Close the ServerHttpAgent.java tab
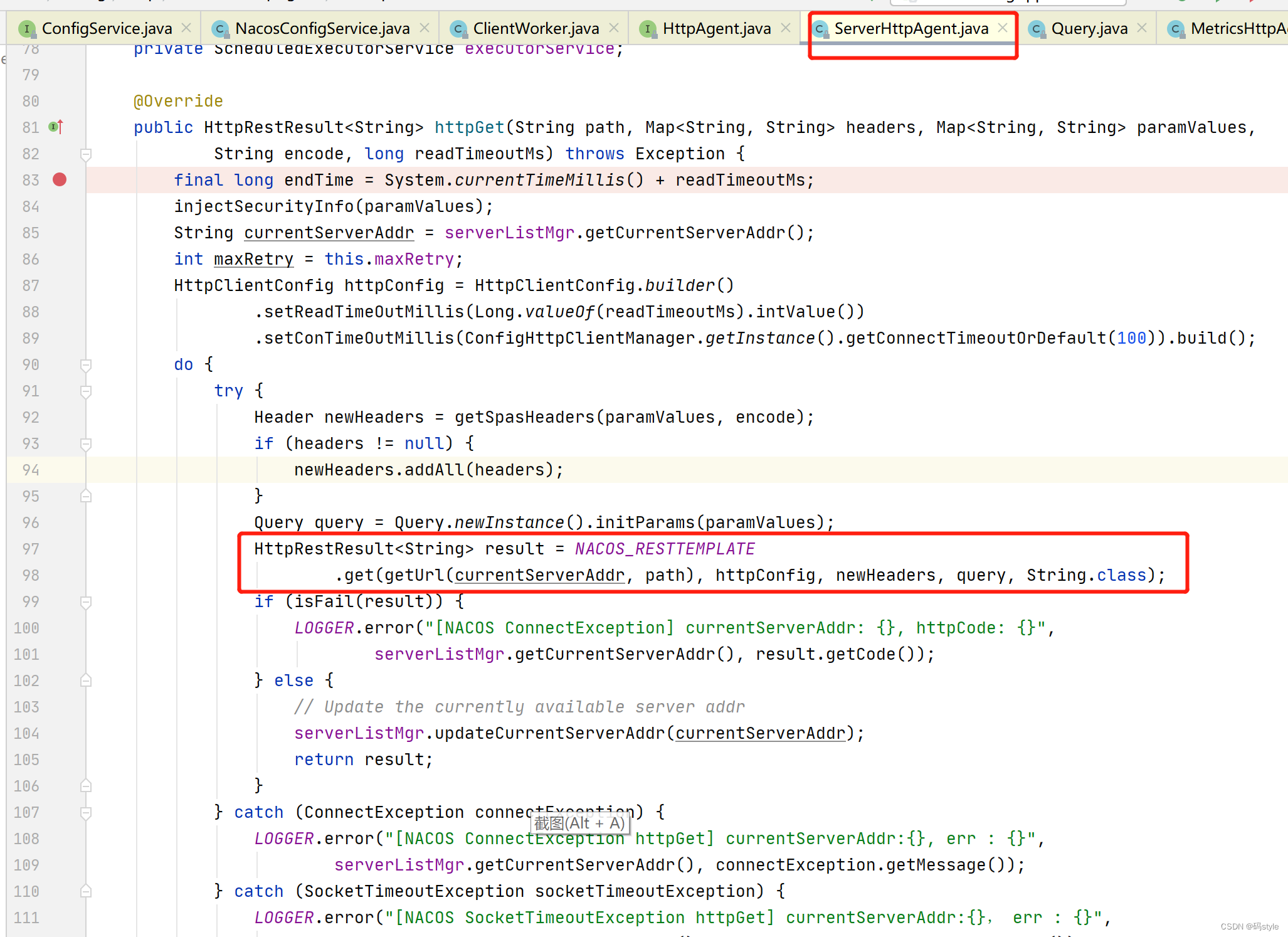Viewport: 1288px width, 937px height. tap(1003, 28)
